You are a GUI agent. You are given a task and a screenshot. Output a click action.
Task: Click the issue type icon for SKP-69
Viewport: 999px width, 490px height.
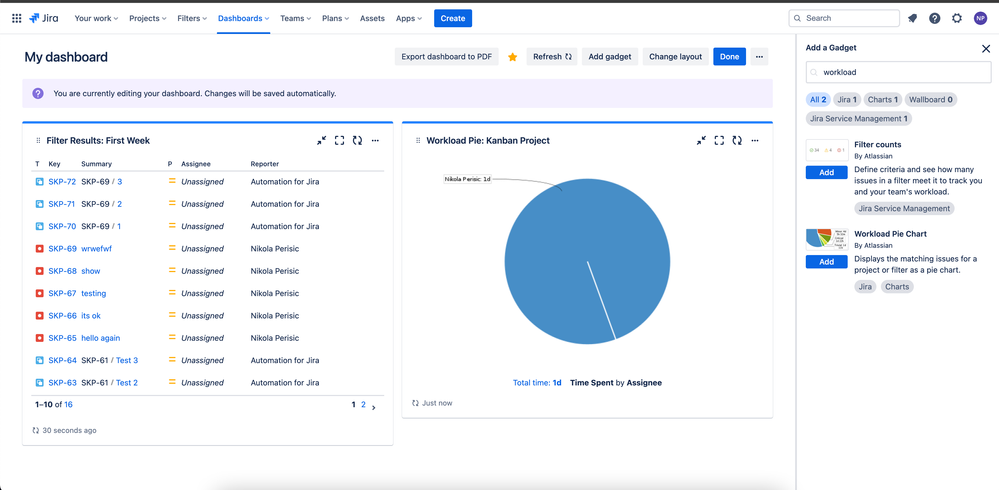click(x=40, y=249)
